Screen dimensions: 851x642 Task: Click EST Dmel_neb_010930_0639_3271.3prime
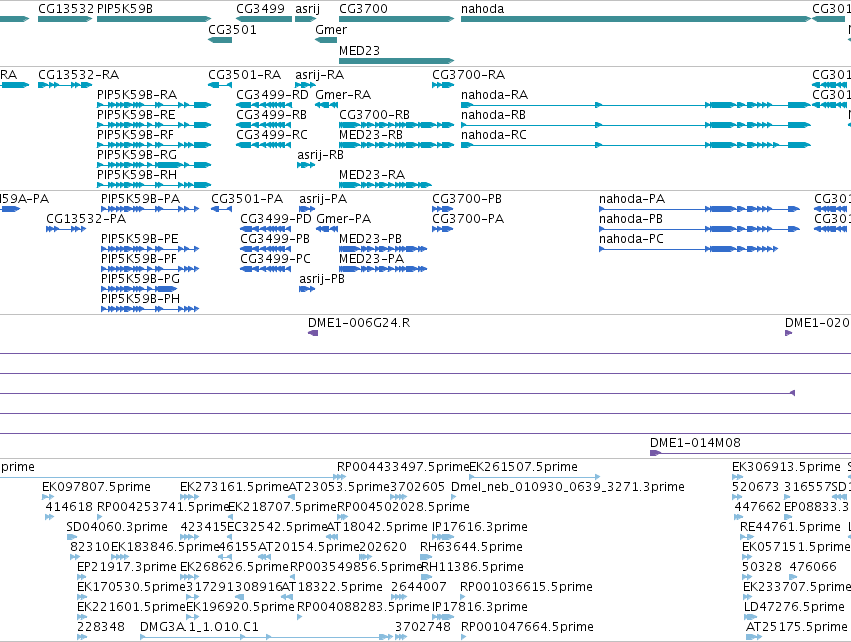[x=568, y=487]
